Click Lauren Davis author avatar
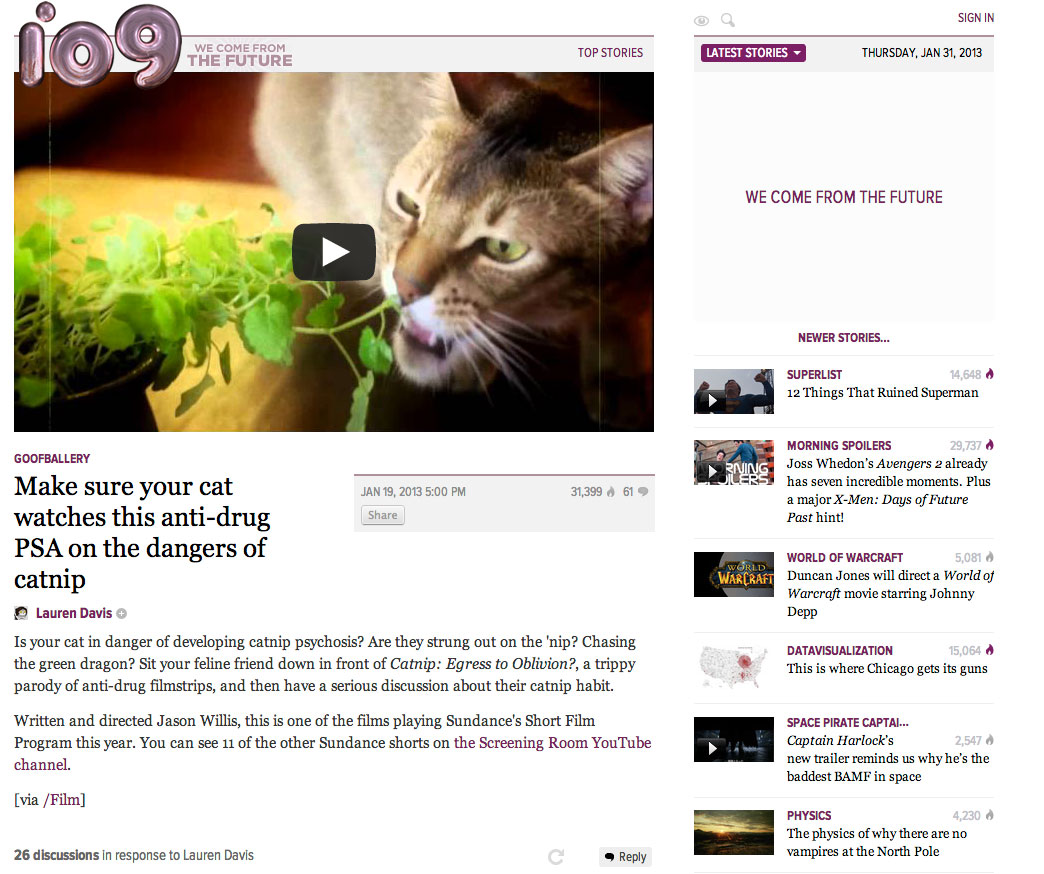Viewport: 1044px width, 874px height. coord(21,613)
